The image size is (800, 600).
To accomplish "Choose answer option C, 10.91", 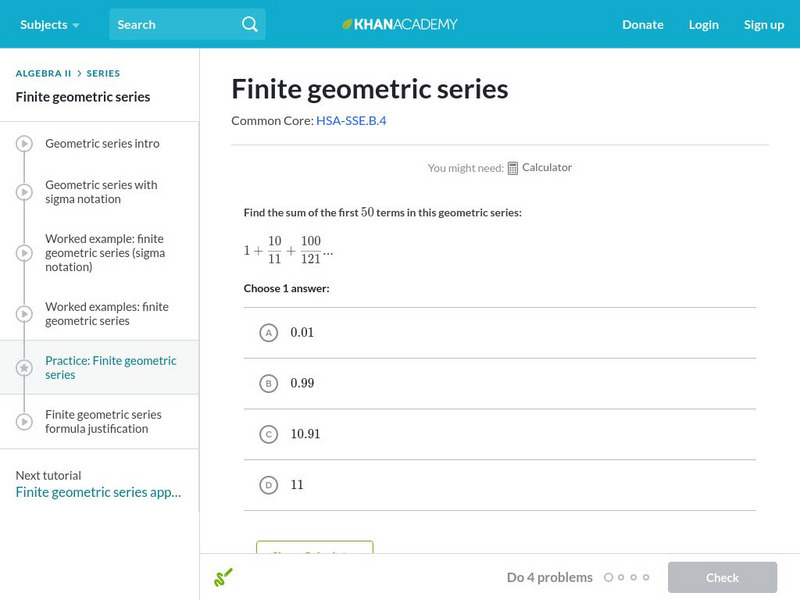I will coord(268,434).
